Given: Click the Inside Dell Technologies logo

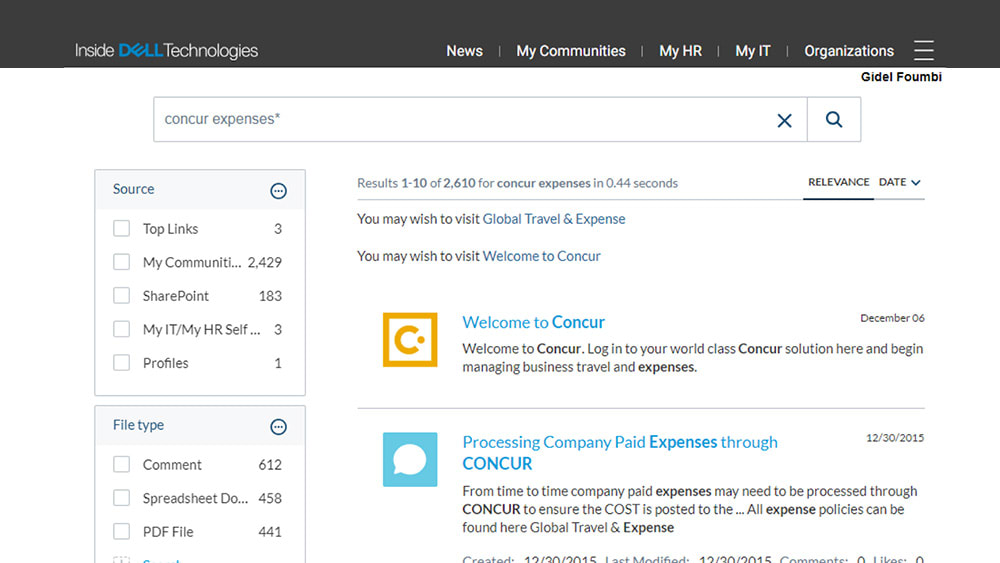Looking at the screenshot, I should [x=166, y=51].
